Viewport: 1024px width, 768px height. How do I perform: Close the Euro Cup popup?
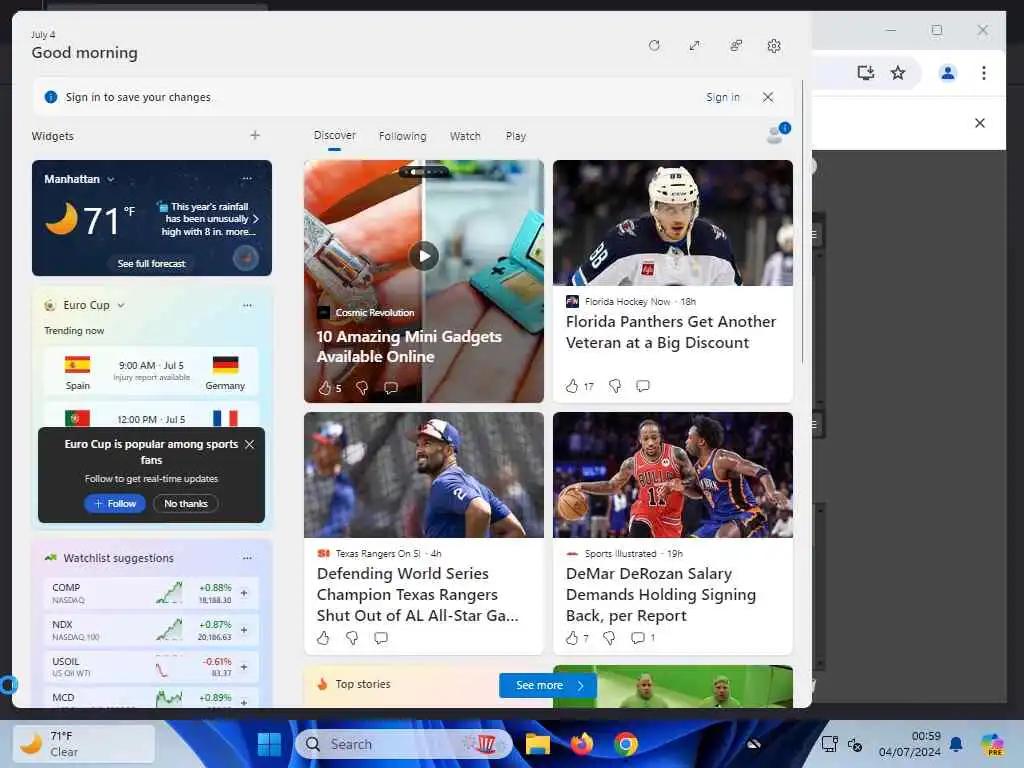249,444
